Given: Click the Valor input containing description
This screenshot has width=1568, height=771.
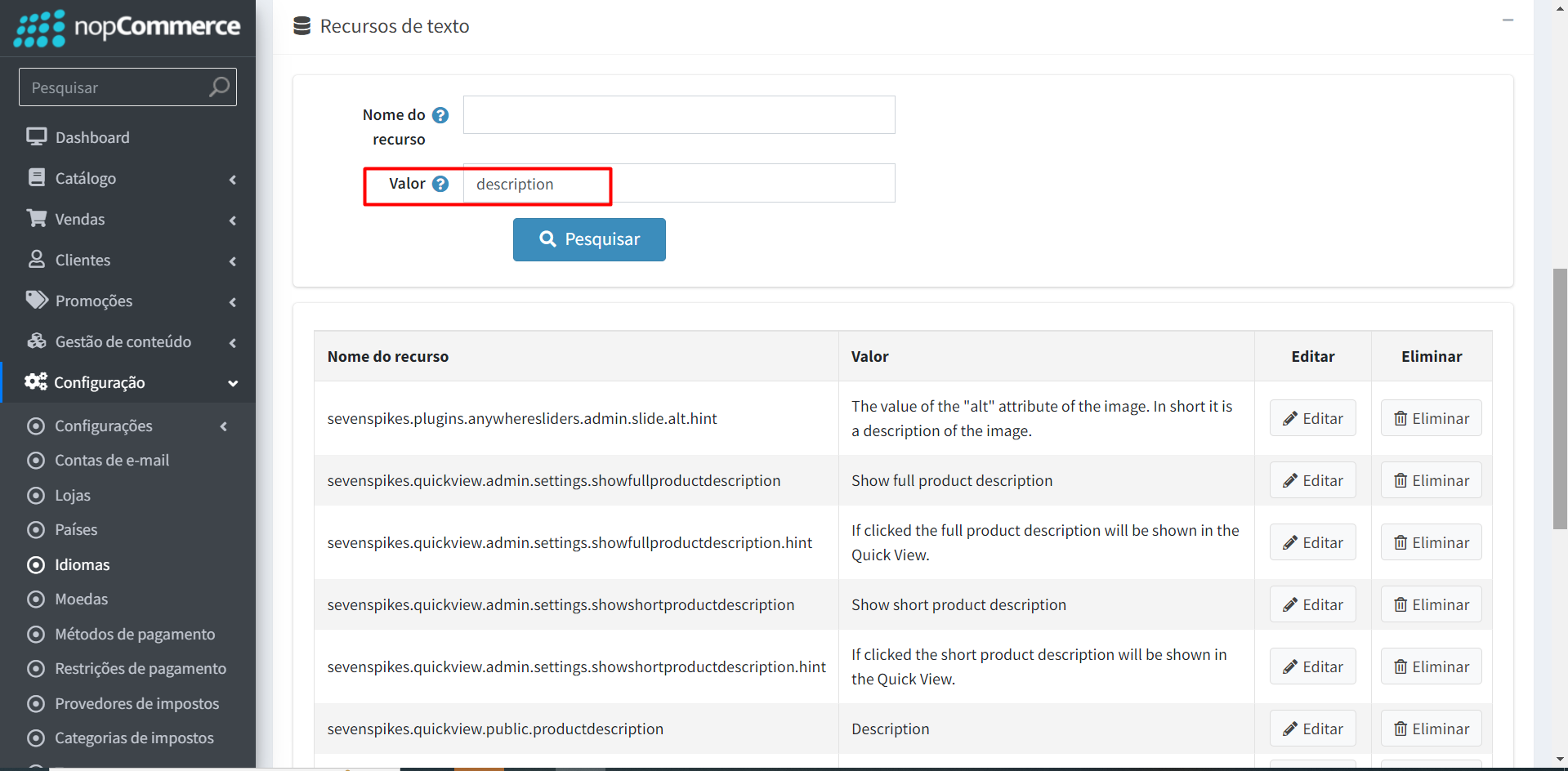Looking at the screenshot, I should [678, 183].
